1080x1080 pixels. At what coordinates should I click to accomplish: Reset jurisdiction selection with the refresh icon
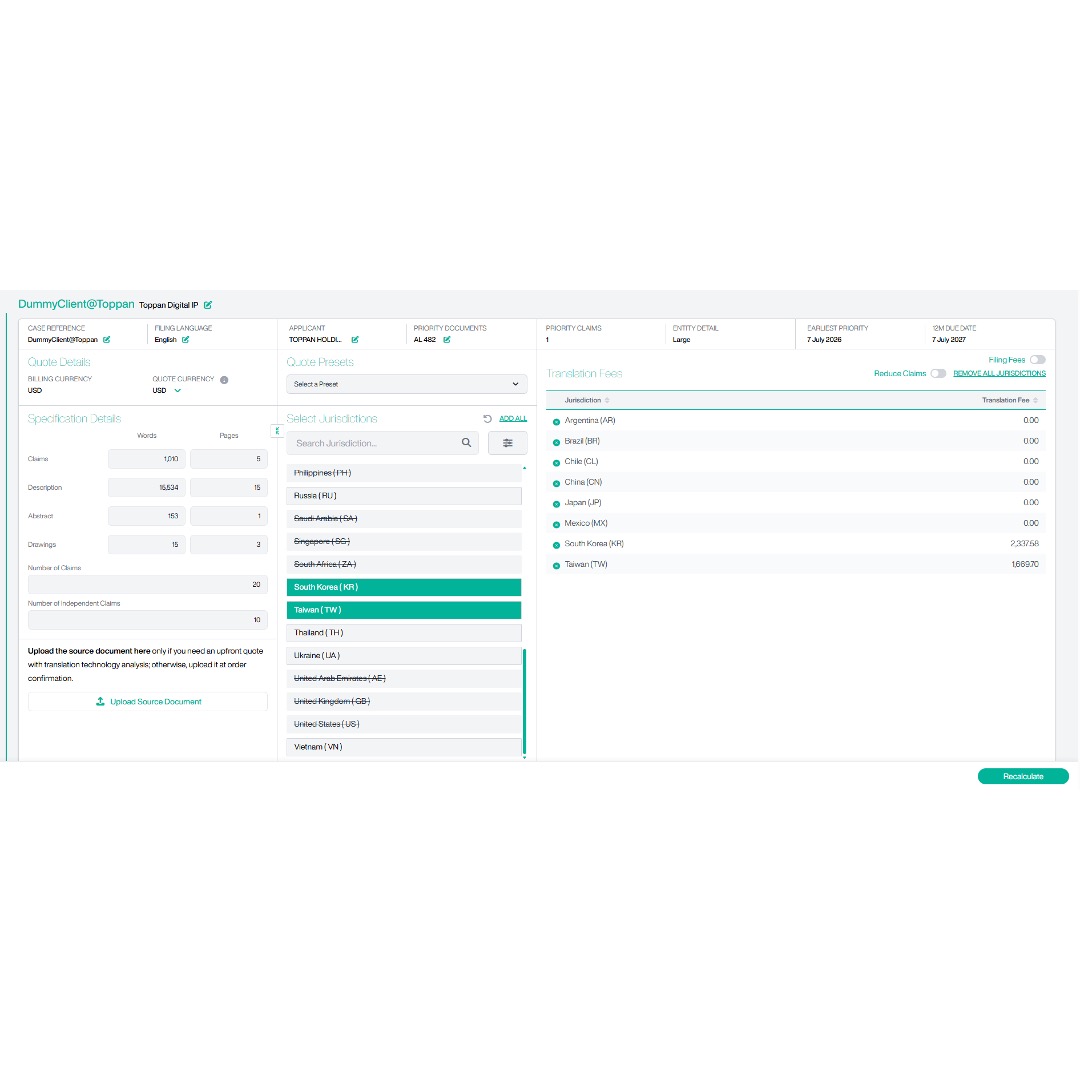click(x=488, y=419)
